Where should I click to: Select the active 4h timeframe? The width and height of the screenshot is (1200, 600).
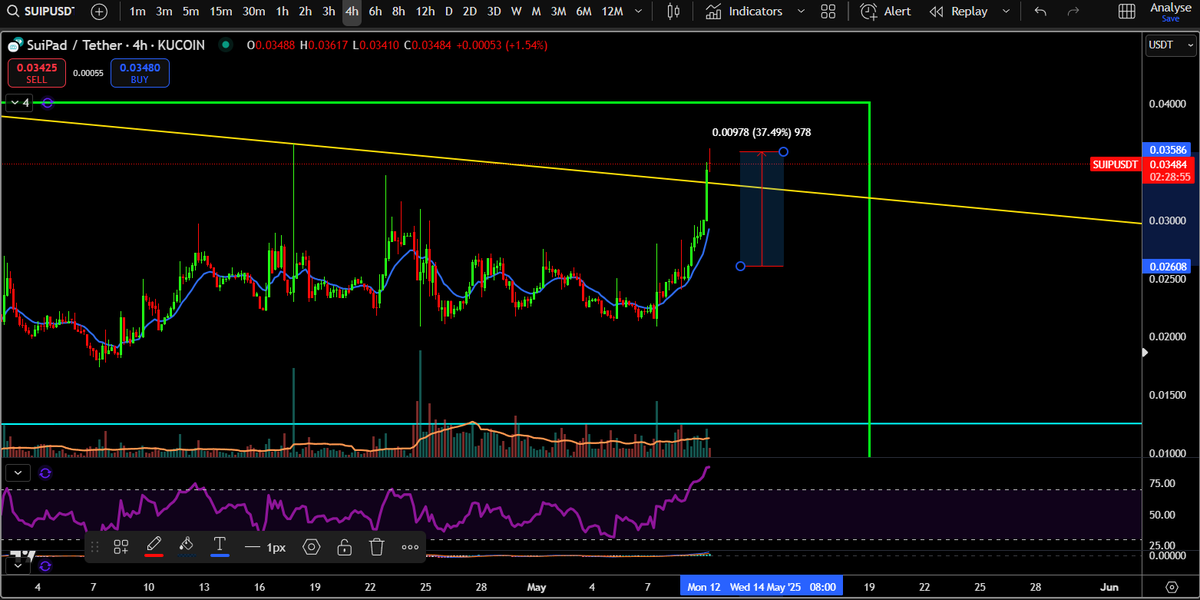(x=351, y=12)
